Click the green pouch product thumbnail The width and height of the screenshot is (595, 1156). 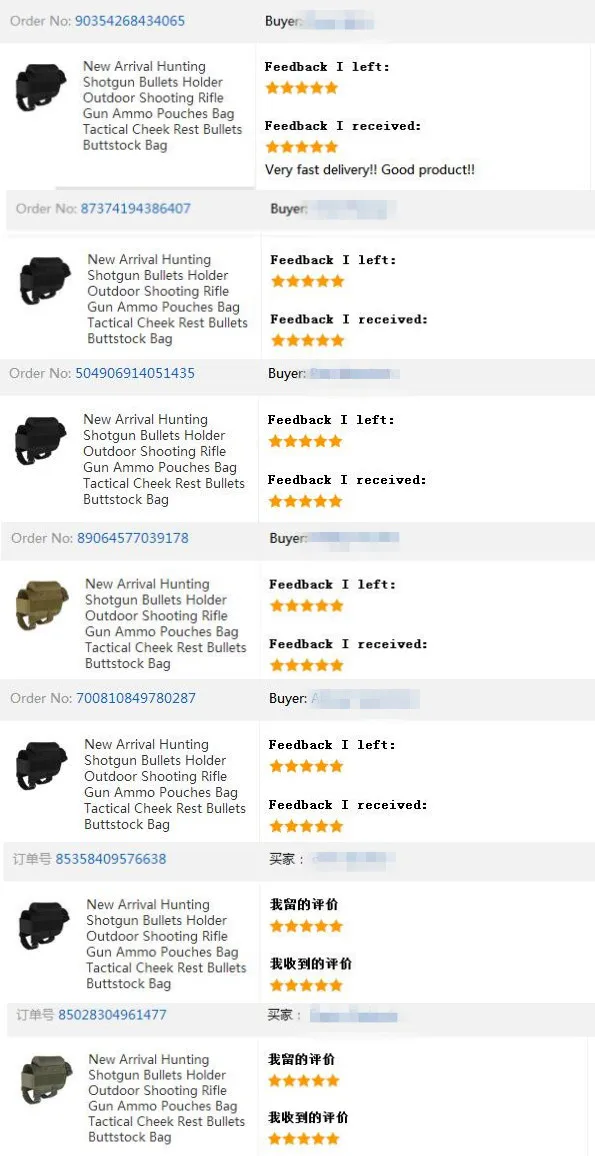tap(46, 1079)
